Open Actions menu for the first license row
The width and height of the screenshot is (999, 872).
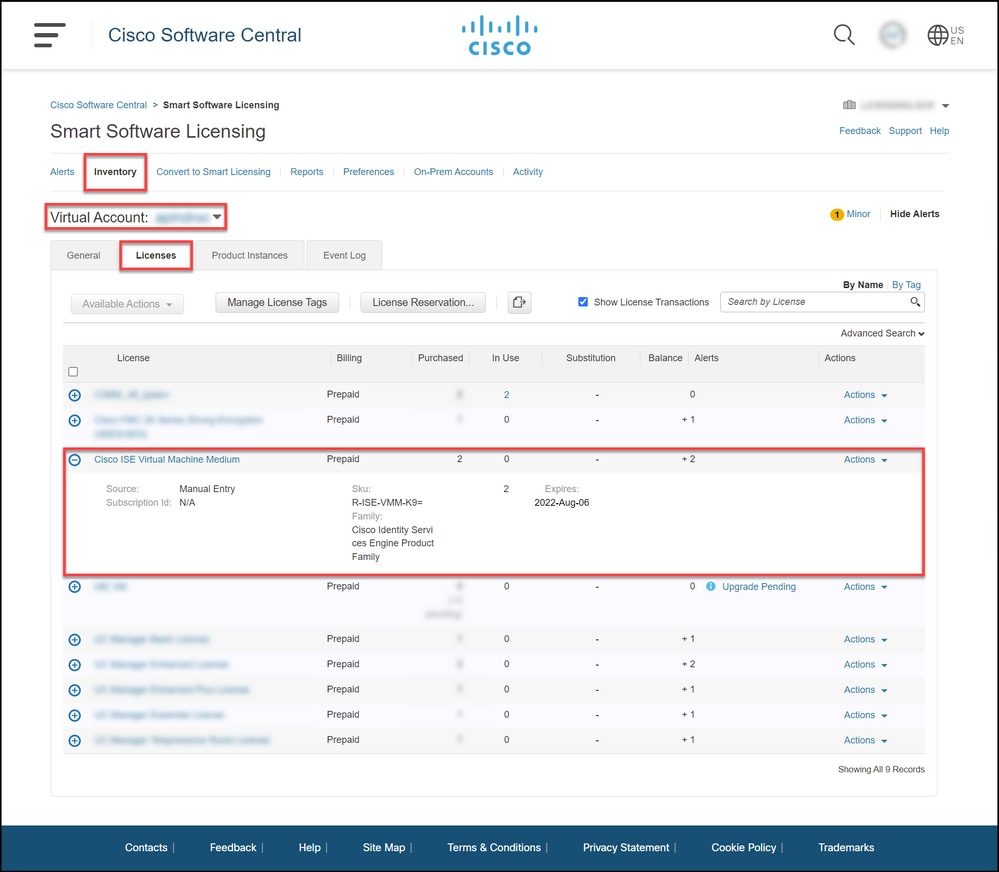865,395
